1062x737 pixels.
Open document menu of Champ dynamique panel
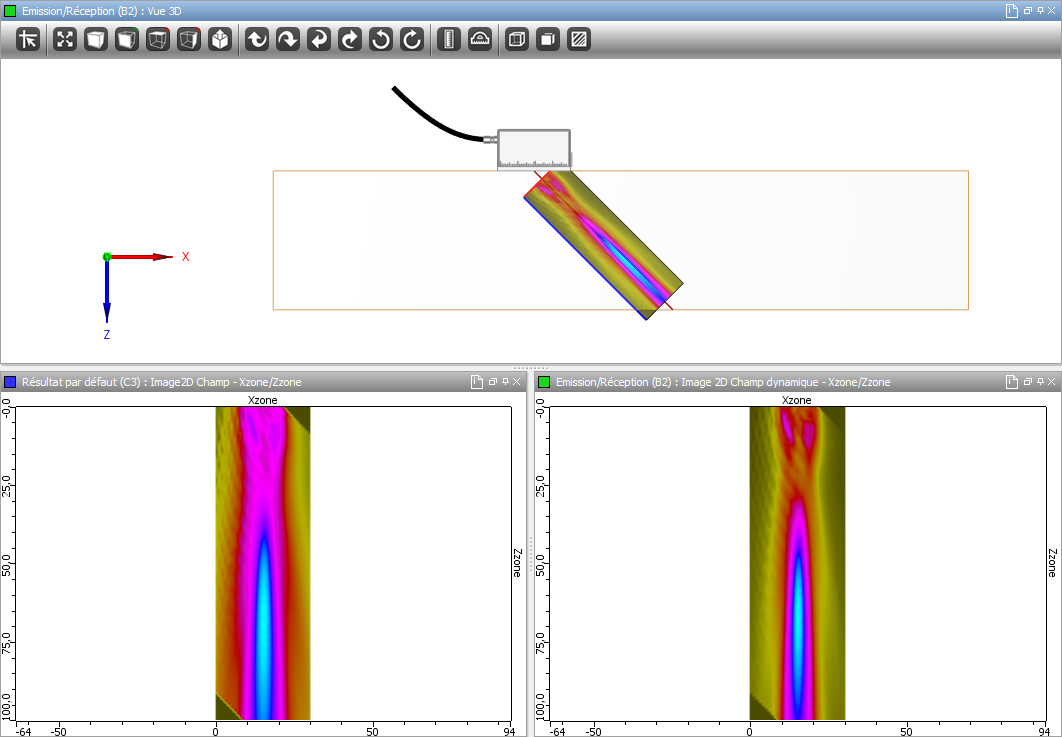pos(1012,382)
